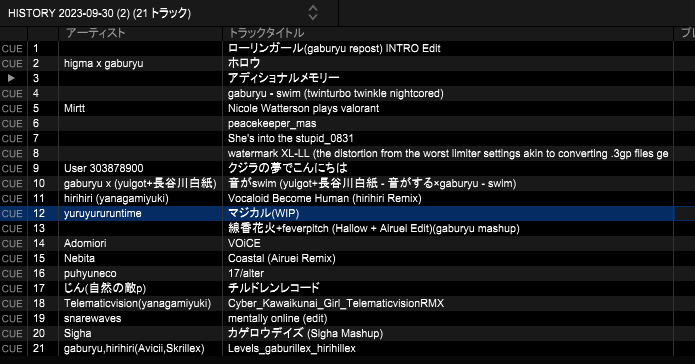Click CUE button for track 15
Screen dimensions: 695x364
[x=12, y=258]
